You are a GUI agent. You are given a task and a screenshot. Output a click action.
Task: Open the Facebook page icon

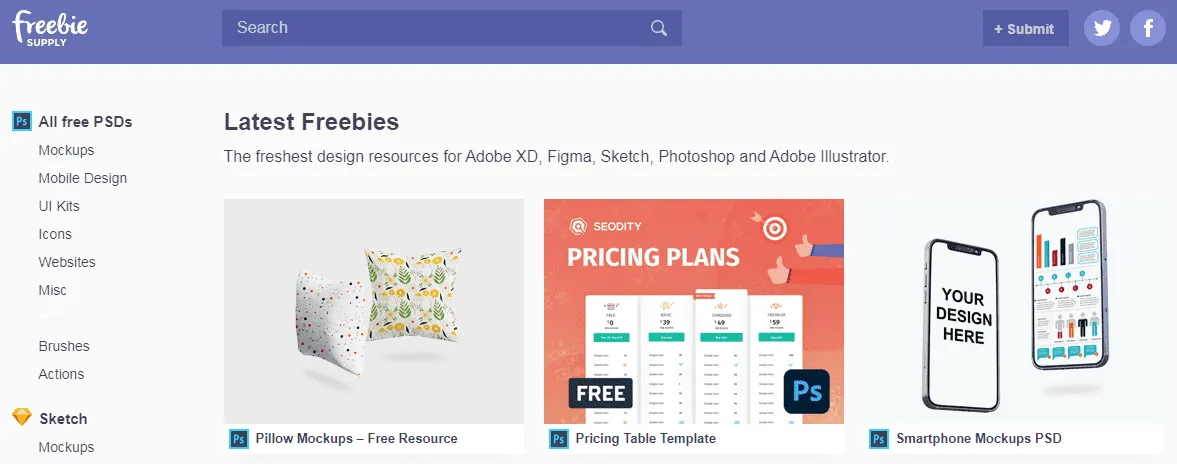click(x=1148, y=28)
